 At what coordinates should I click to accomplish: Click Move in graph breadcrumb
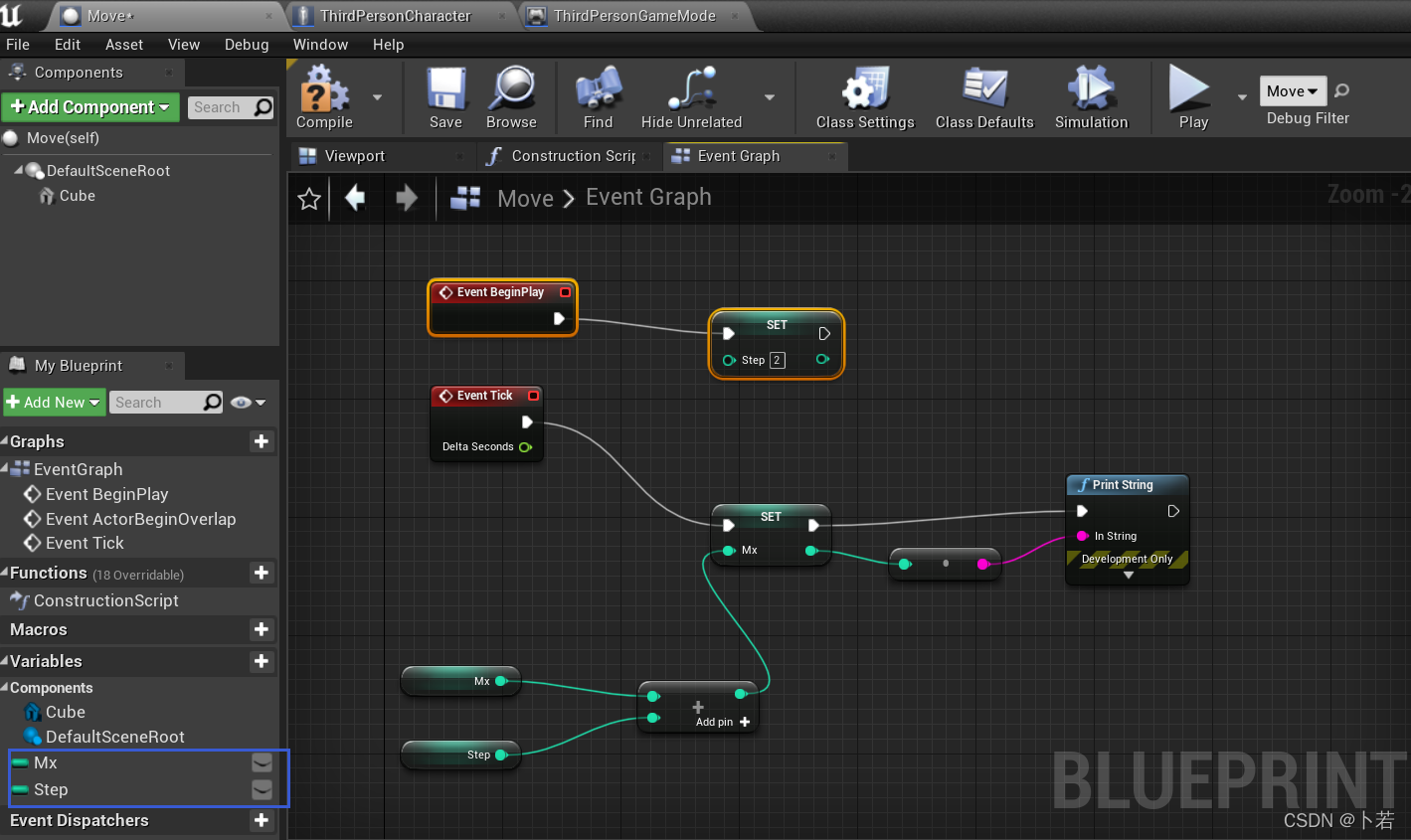(525, 199)
